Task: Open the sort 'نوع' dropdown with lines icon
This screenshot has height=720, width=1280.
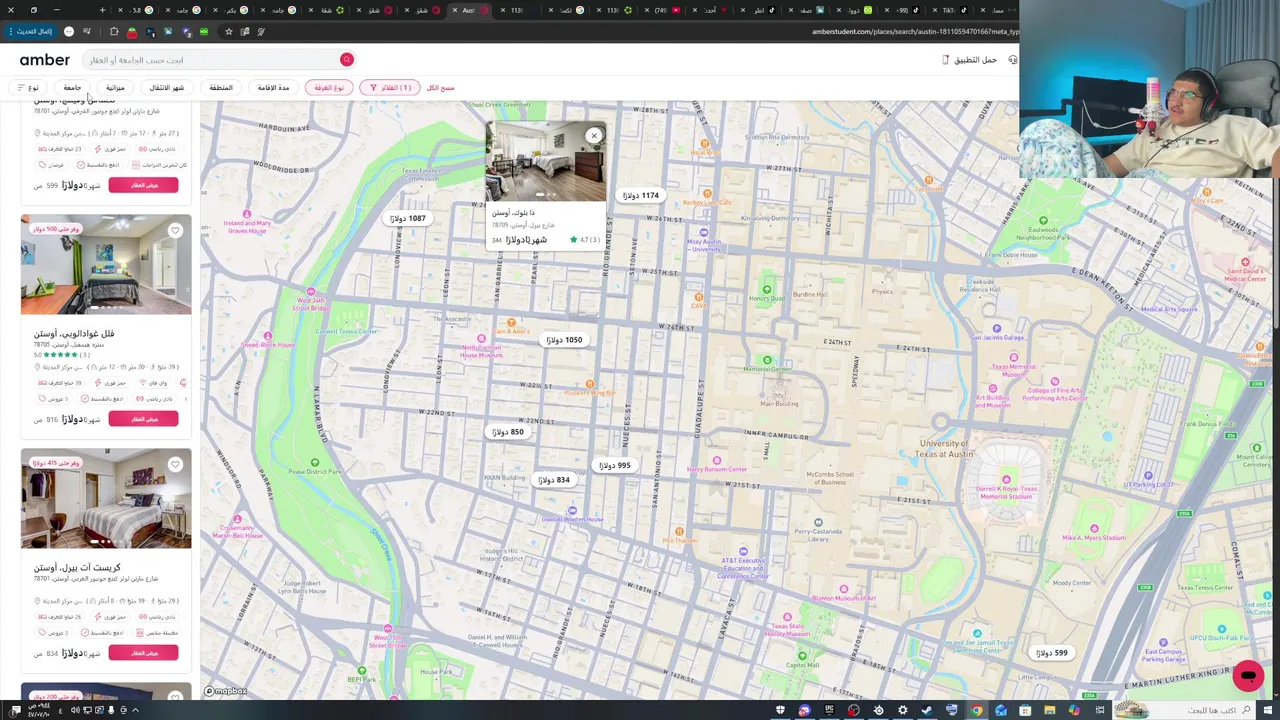Action: pos(28,88)
